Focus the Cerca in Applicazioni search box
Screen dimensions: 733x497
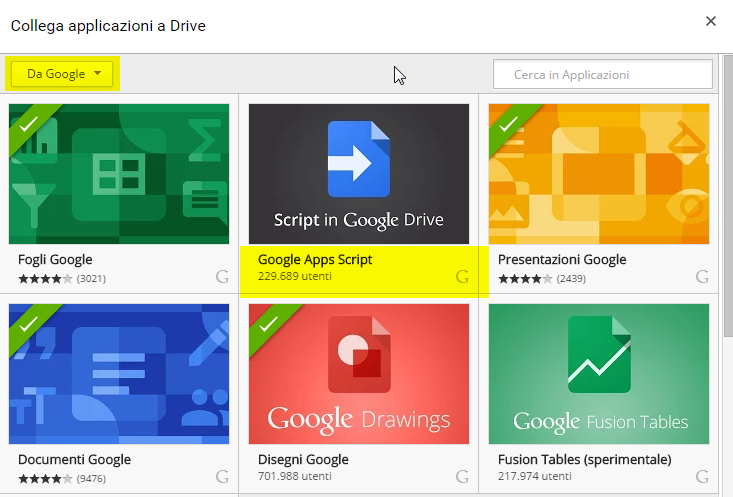[603, 74]
